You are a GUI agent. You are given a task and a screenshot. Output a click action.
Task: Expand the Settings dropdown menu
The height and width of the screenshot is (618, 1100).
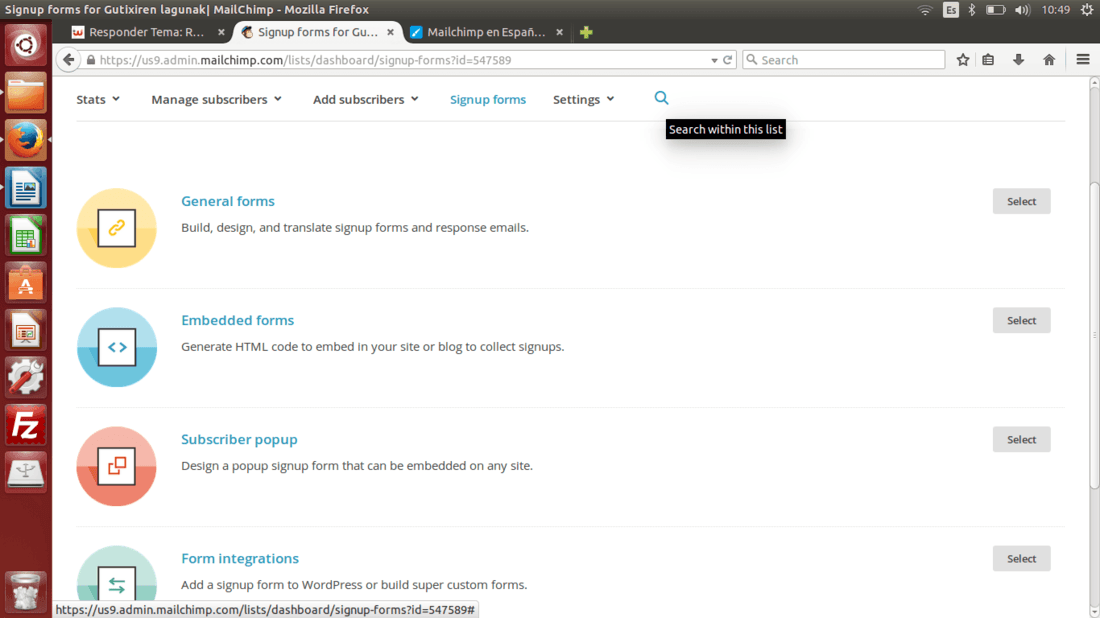583,100
